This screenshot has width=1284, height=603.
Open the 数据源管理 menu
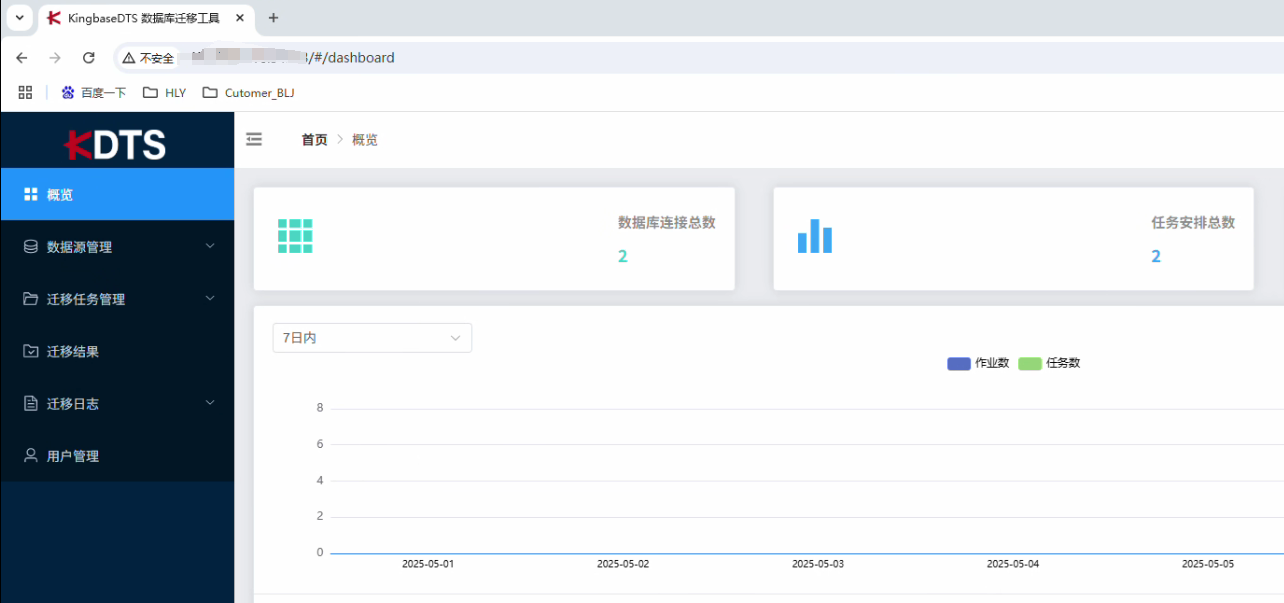coord(117,247)
